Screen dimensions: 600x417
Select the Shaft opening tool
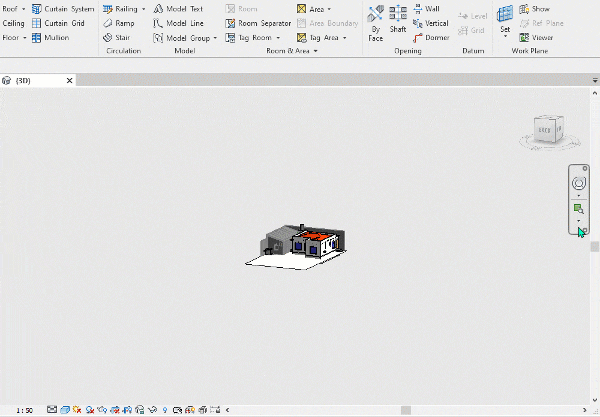point(398,19)
